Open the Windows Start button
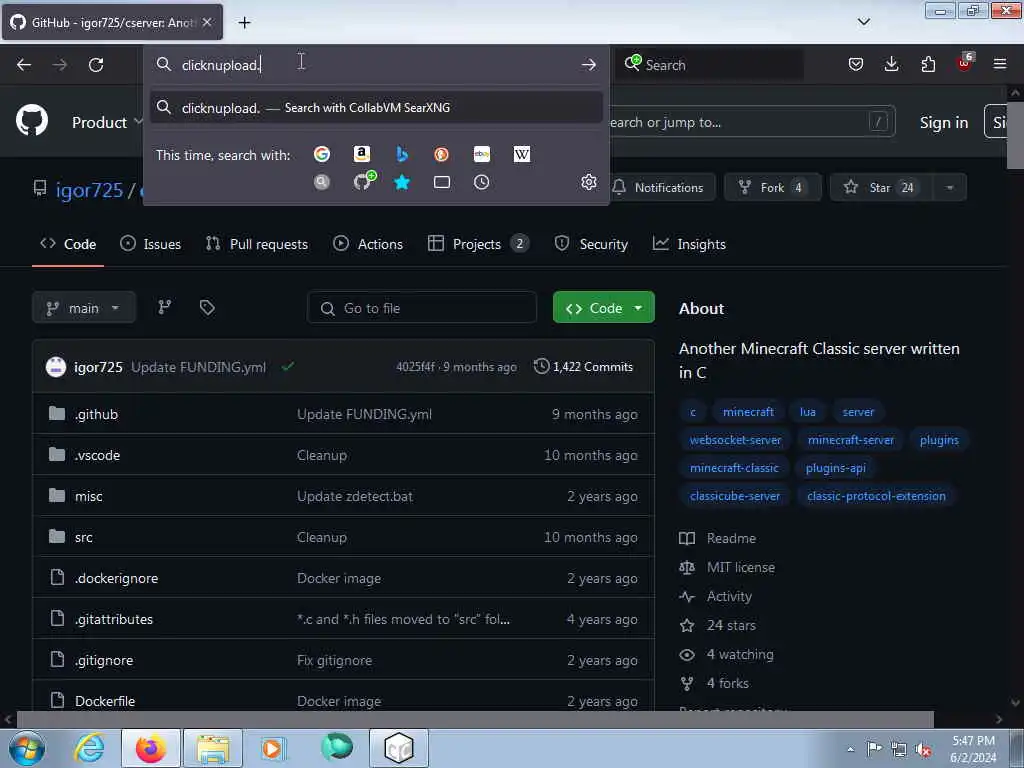This screenshot has width=1024, height=768. pyautogui.click(x=26, y=748)
